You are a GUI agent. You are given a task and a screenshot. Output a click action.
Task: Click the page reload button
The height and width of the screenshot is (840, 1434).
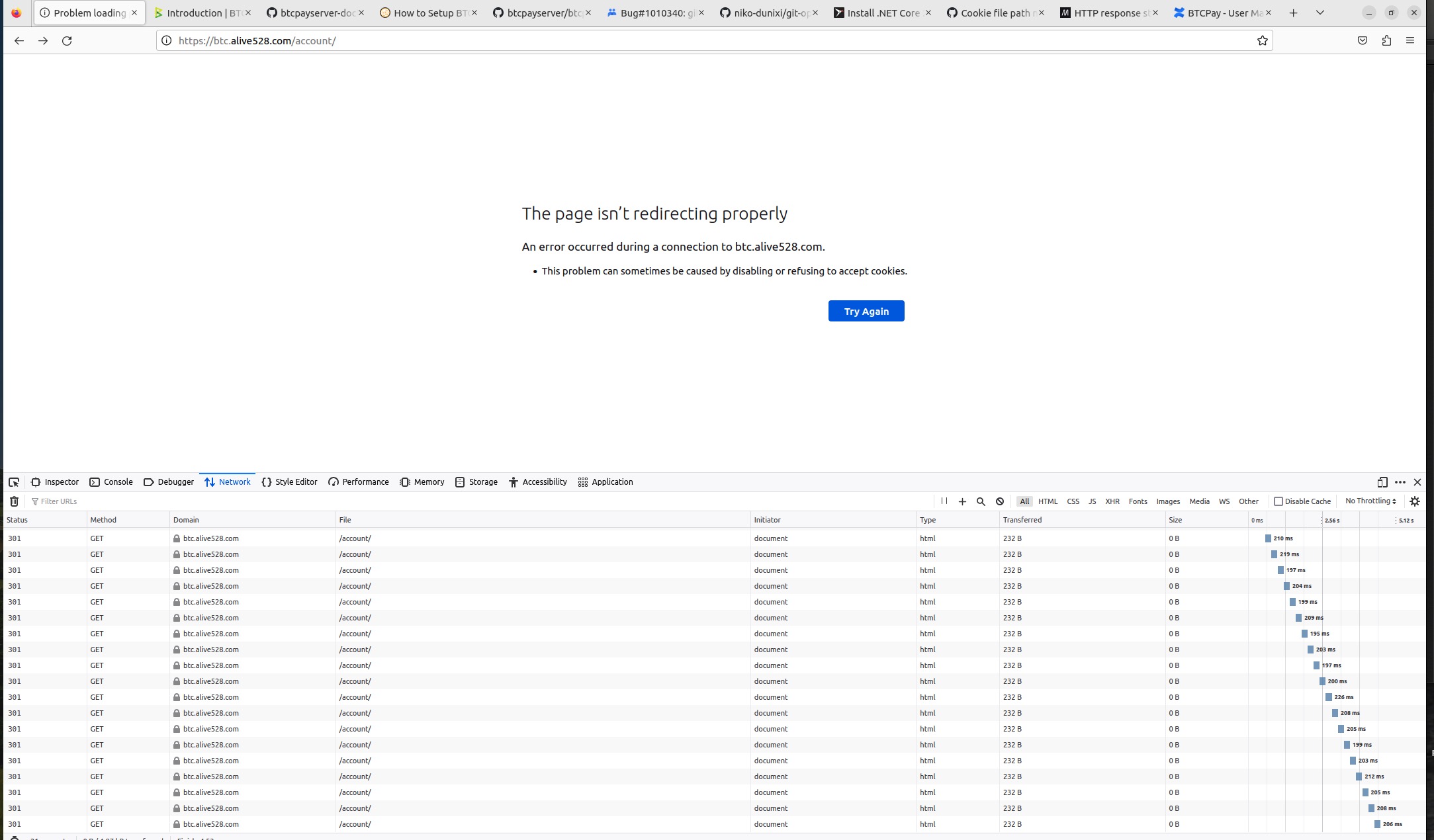67,40
